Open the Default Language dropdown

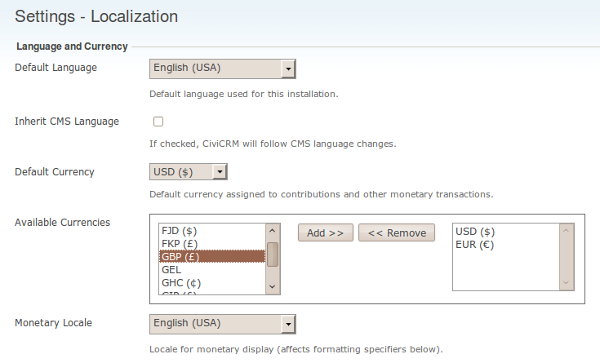click(x=222, y=69)
